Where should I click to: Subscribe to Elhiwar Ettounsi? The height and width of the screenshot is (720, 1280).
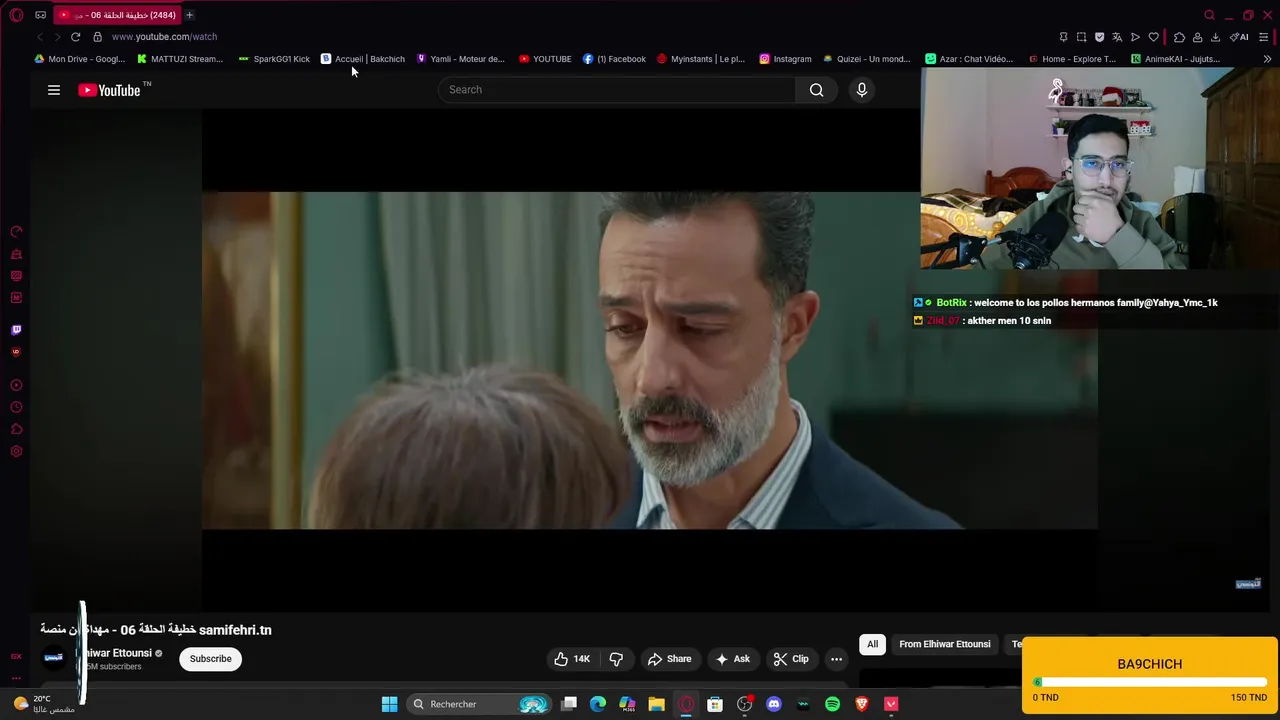pos(210,659)
